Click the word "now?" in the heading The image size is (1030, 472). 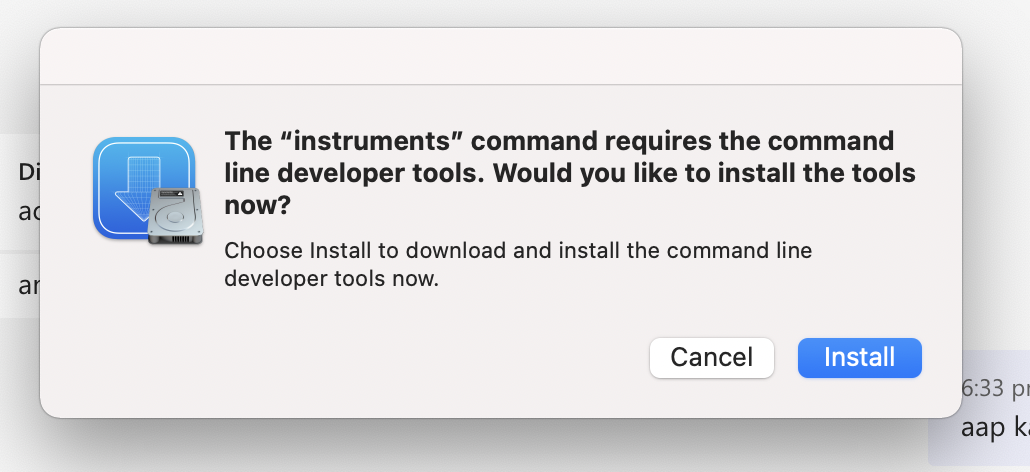[x=257, y=205]
